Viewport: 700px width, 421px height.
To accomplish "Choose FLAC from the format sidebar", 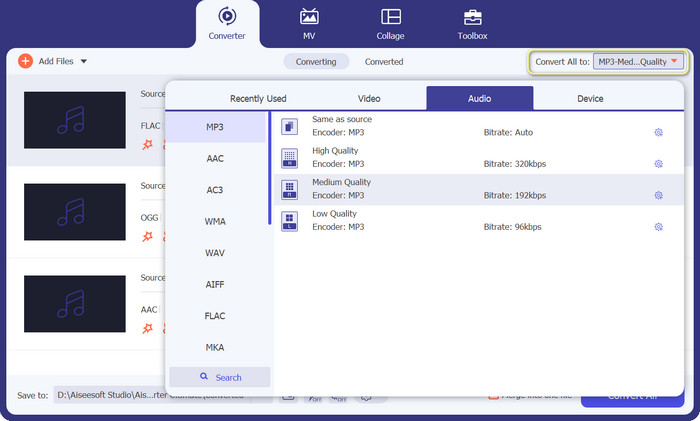I will 215,315.
